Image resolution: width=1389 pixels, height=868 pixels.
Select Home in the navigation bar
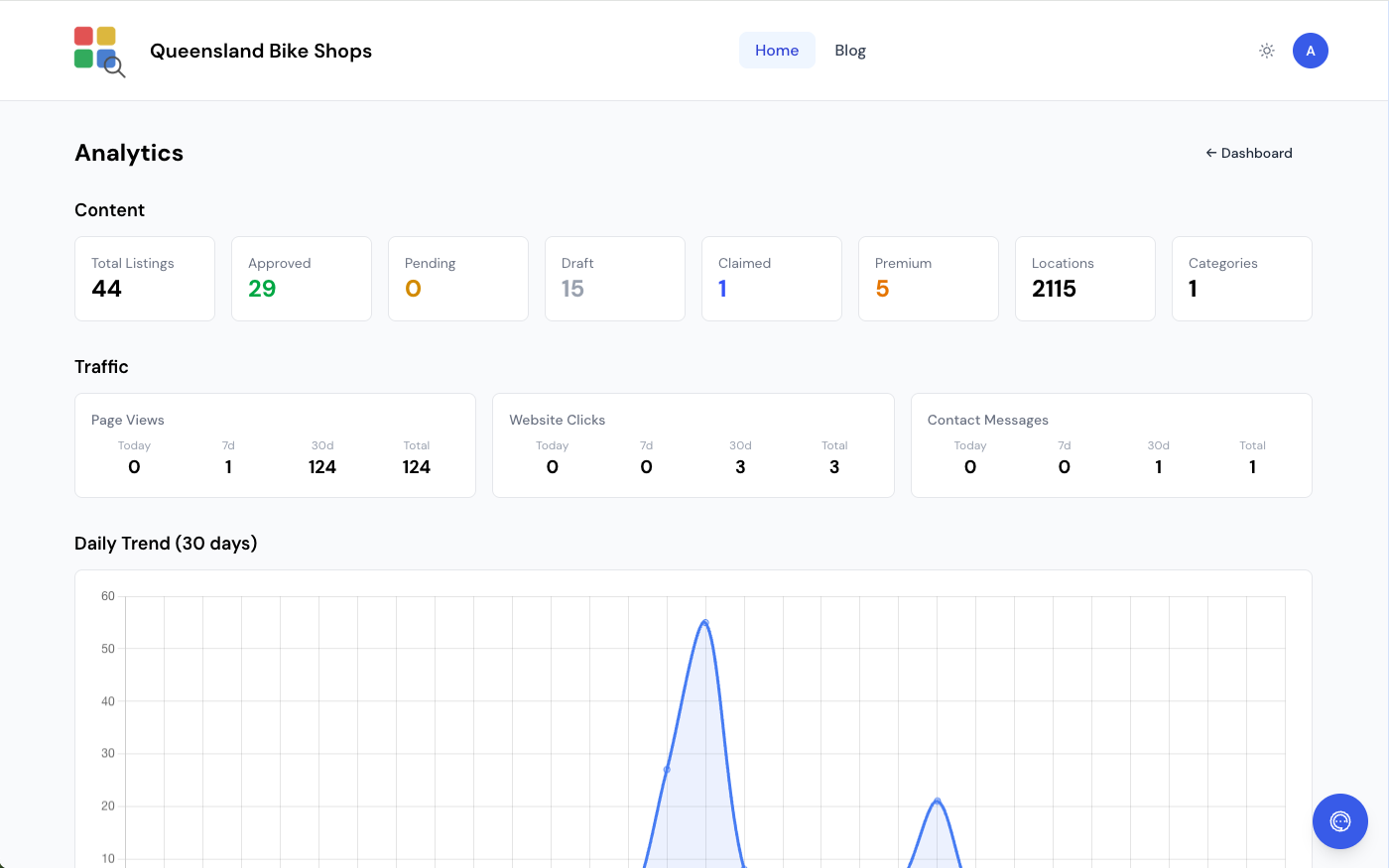777,50
